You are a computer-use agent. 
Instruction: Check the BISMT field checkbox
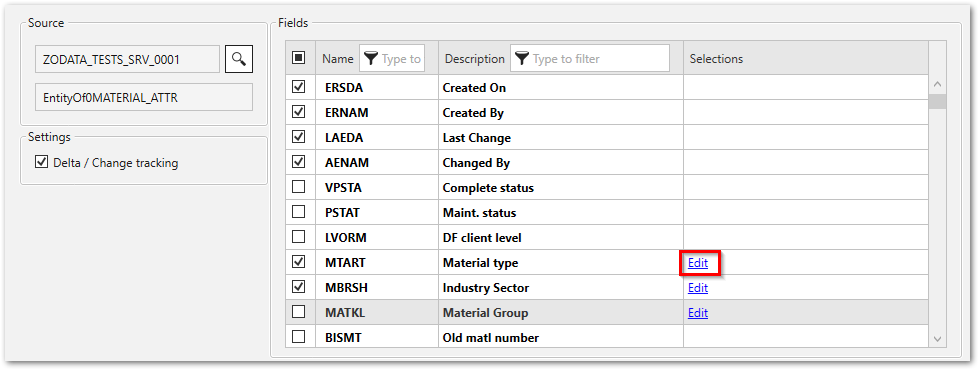click(x=299, y=337)
